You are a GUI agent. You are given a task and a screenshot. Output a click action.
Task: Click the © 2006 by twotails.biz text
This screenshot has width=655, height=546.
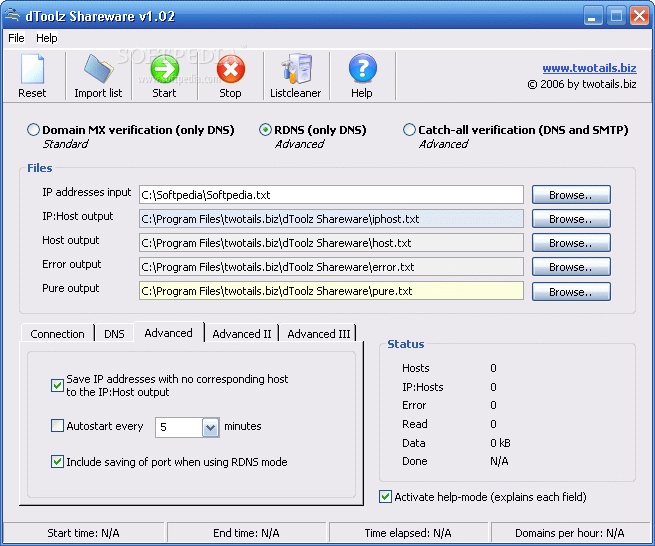point(582,84)
